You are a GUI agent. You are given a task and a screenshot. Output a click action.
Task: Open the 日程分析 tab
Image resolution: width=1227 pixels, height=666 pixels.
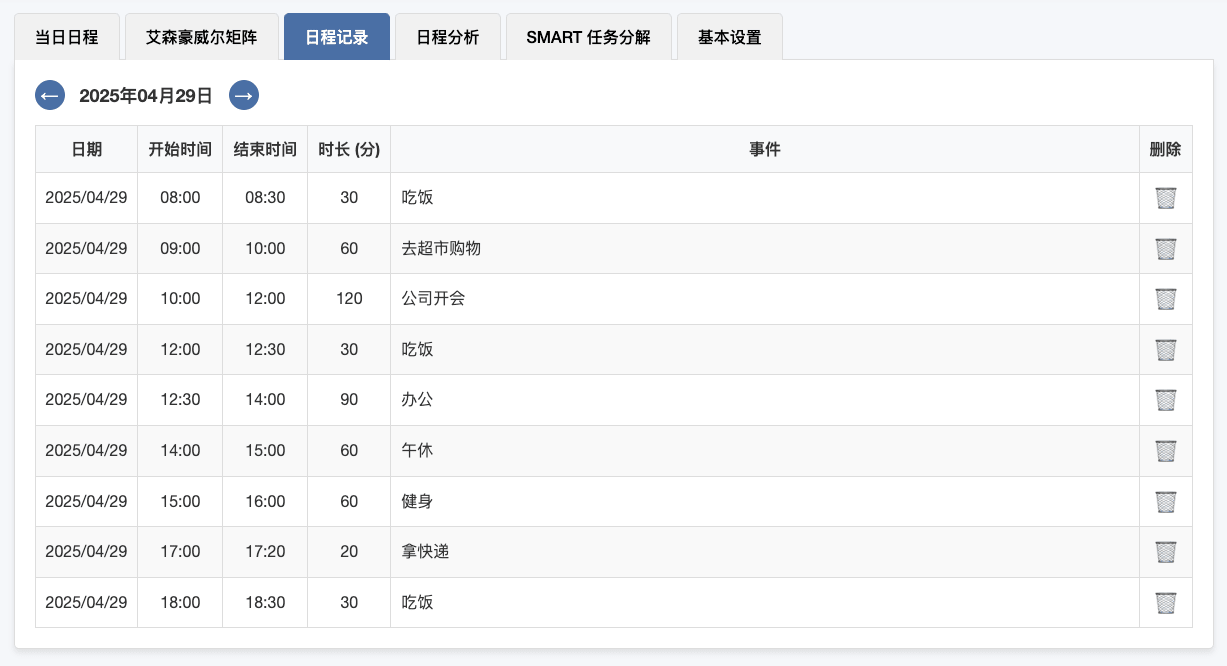tap(448, 37)
